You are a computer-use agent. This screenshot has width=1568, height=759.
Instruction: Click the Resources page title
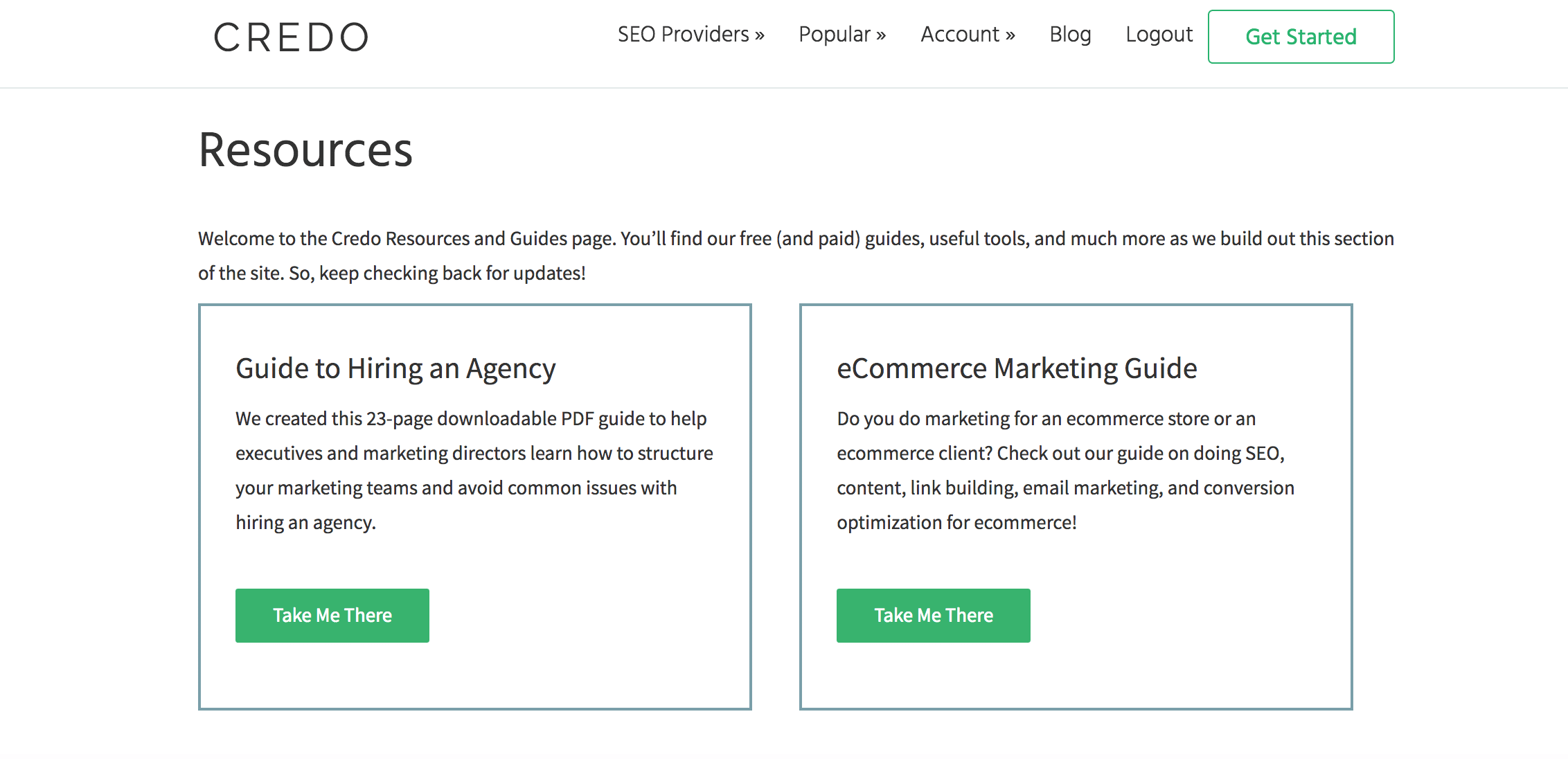(x=305, y=150)
